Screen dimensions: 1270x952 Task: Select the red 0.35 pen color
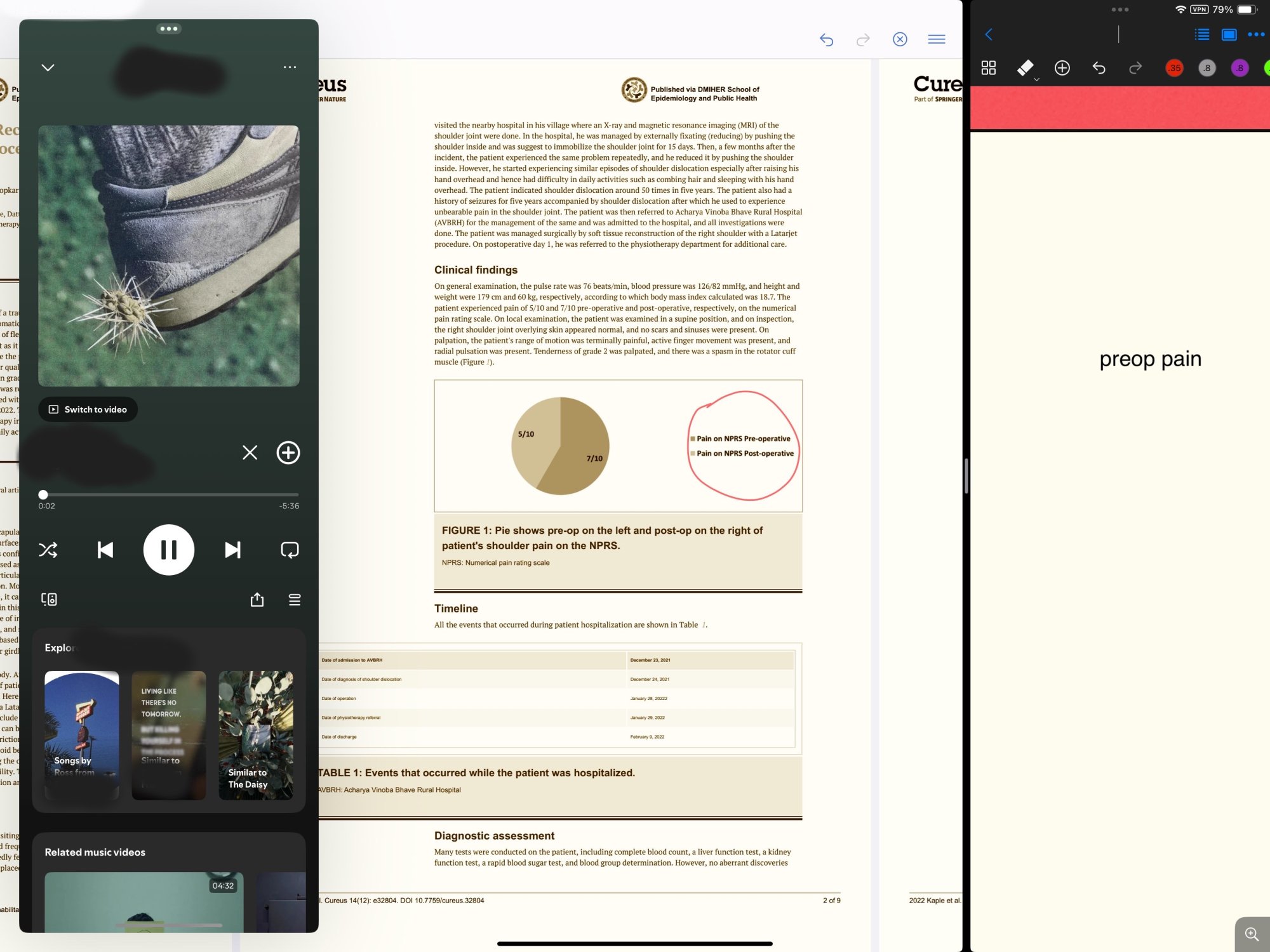coord(1174,68)
